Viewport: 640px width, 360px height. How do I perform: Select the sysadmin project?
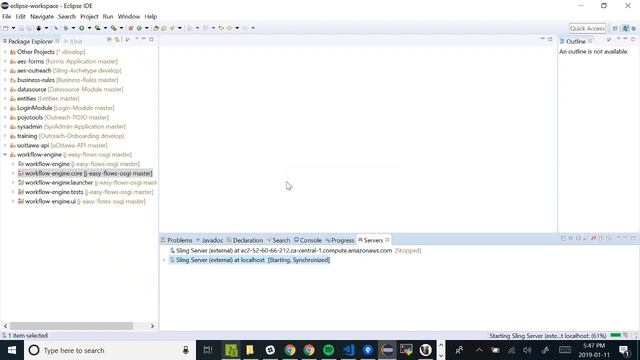pyautogui.click(x=68, y=127)
